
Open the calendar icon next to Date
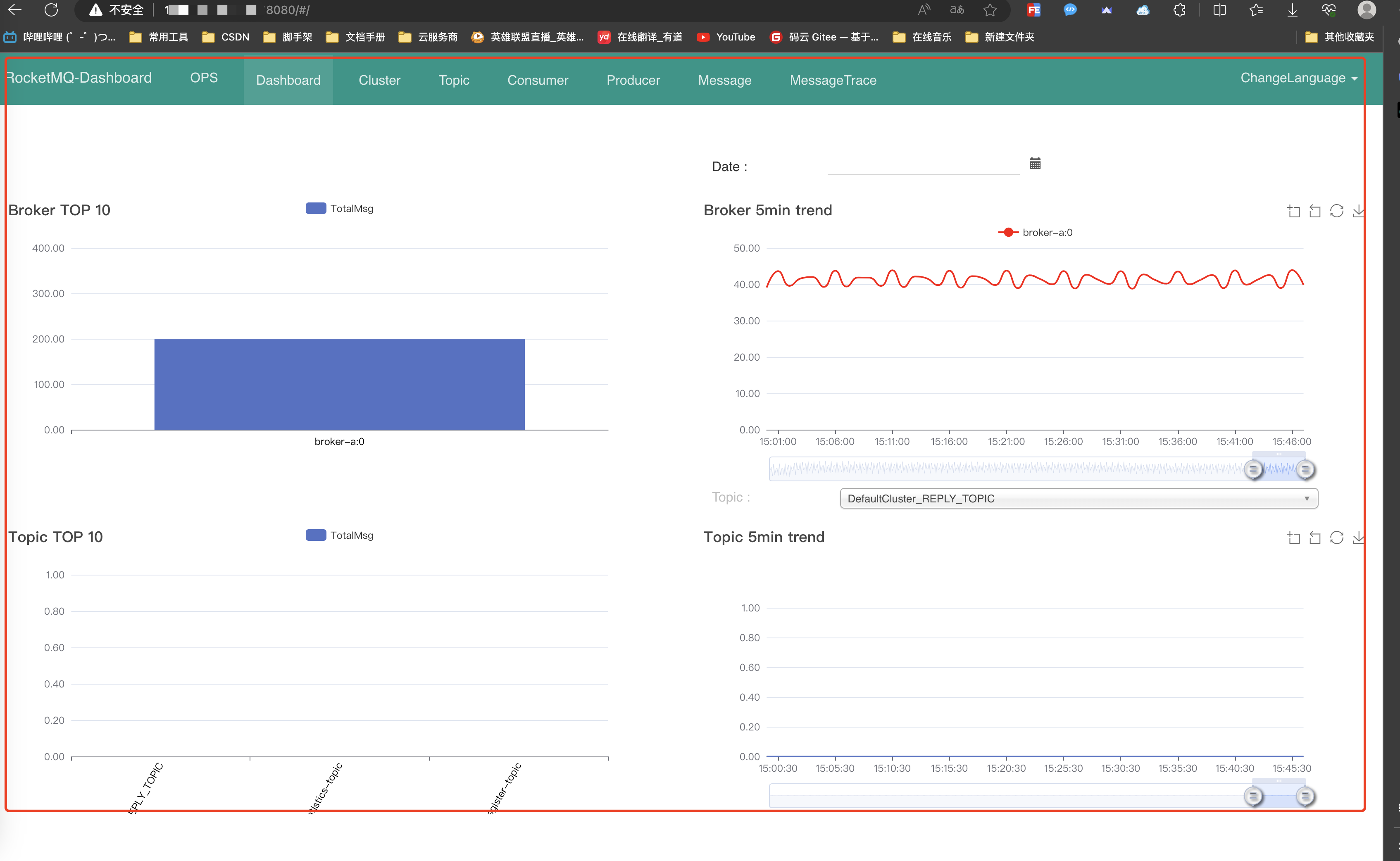(x=1035, y=164)
